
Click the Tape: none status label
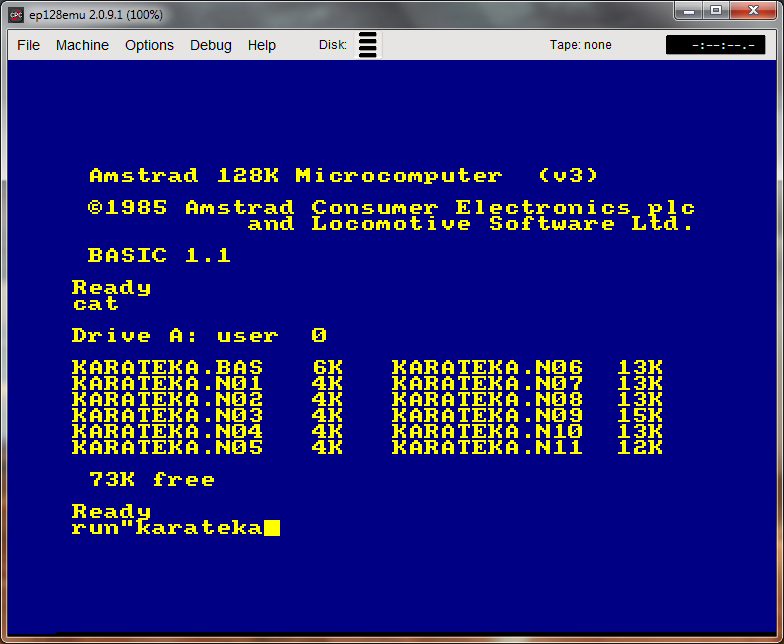pyautogui.click(x=580, y=44)
